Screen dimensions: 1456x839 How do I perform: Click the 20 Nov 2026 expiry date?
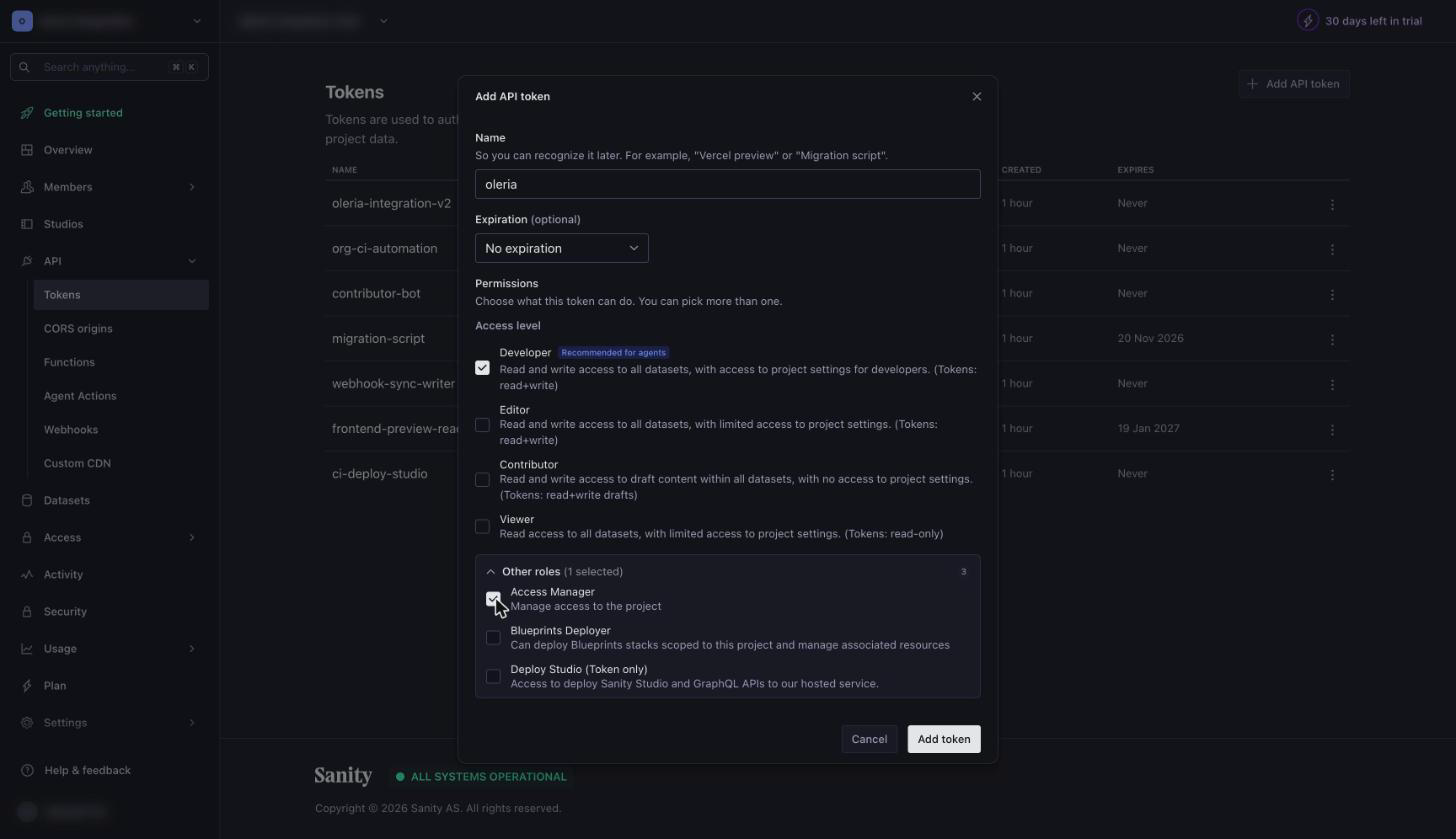click(1150, 339)
